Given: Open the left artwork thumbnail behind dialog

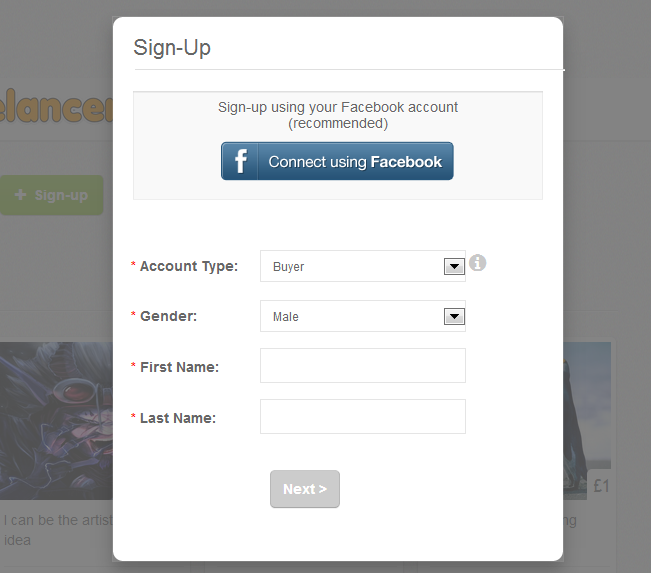Looking at the screenshot, I should point(56,420).
